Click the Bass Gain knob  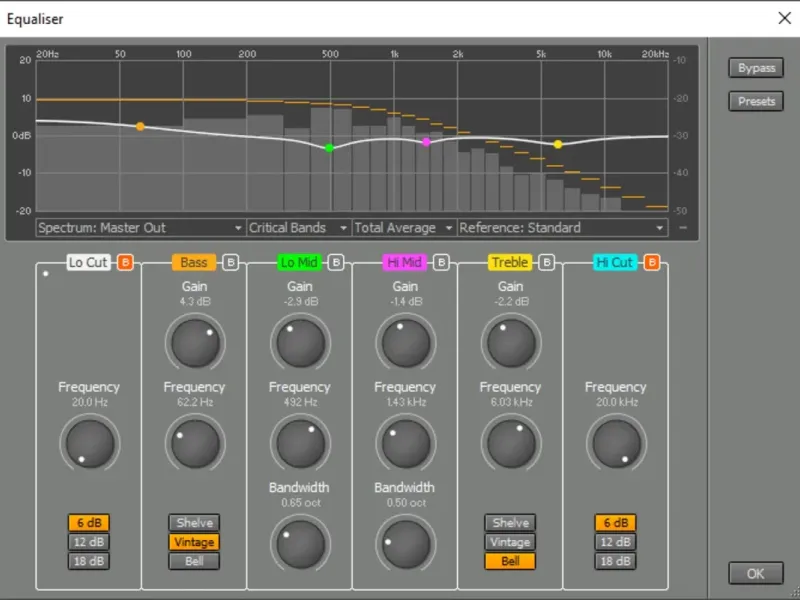[194, 343]
